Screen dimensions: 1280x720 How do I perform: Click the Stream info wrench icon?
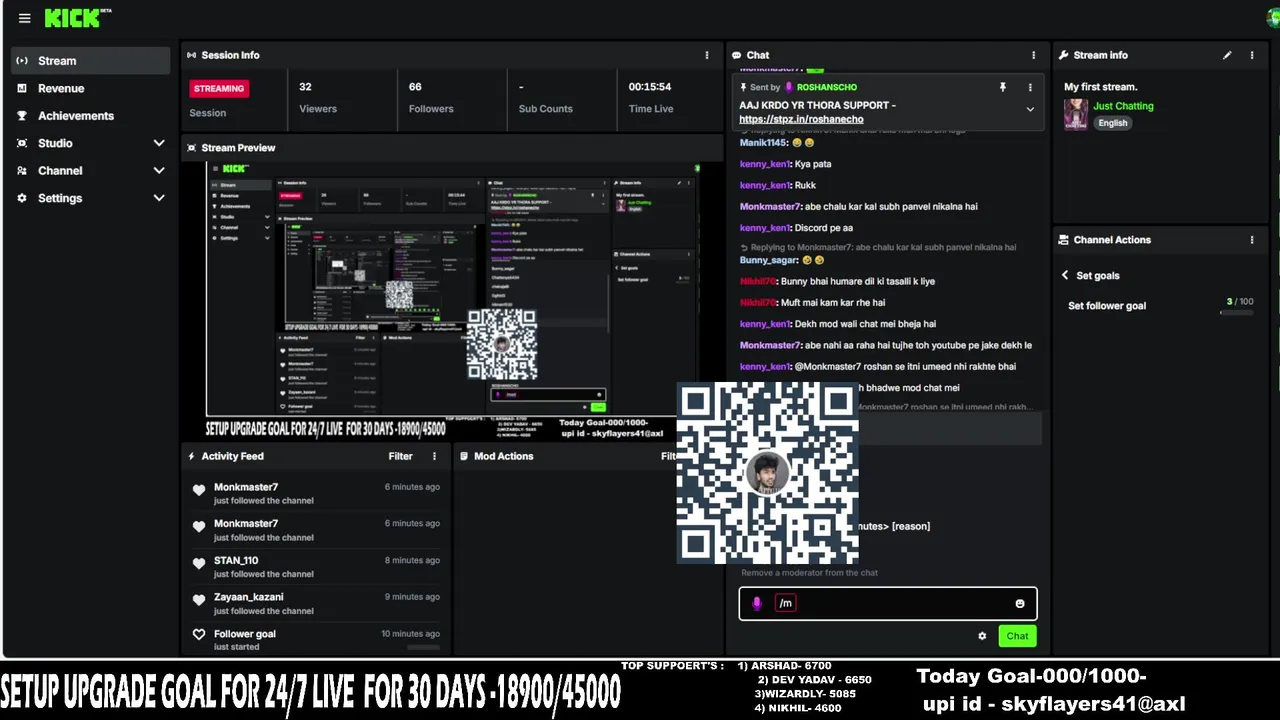tap(1064, 55)
